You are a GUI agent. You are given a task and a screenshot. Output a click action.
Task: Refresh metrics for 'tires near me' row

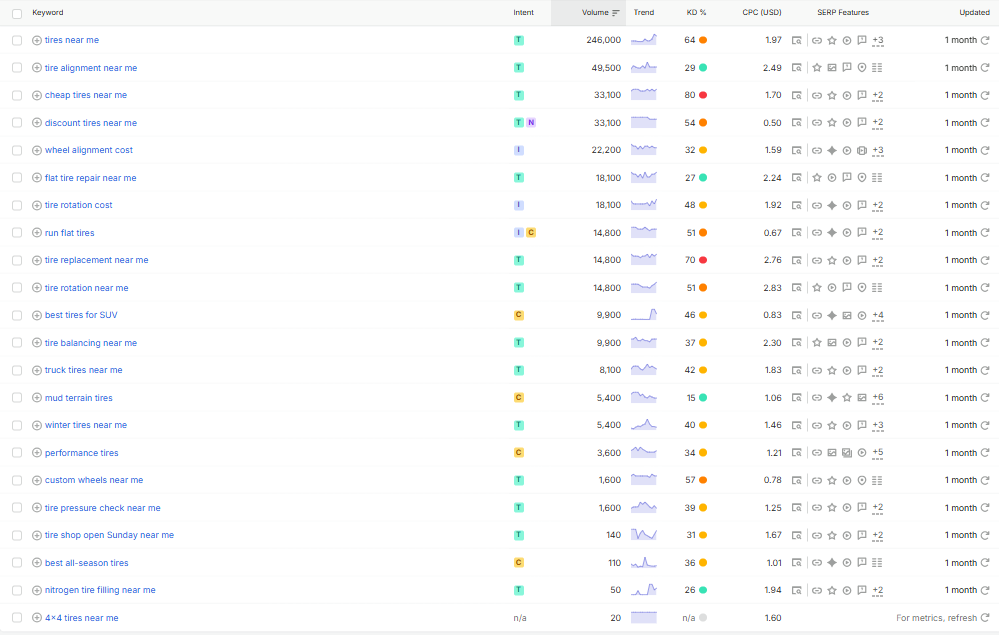(985, 40)
